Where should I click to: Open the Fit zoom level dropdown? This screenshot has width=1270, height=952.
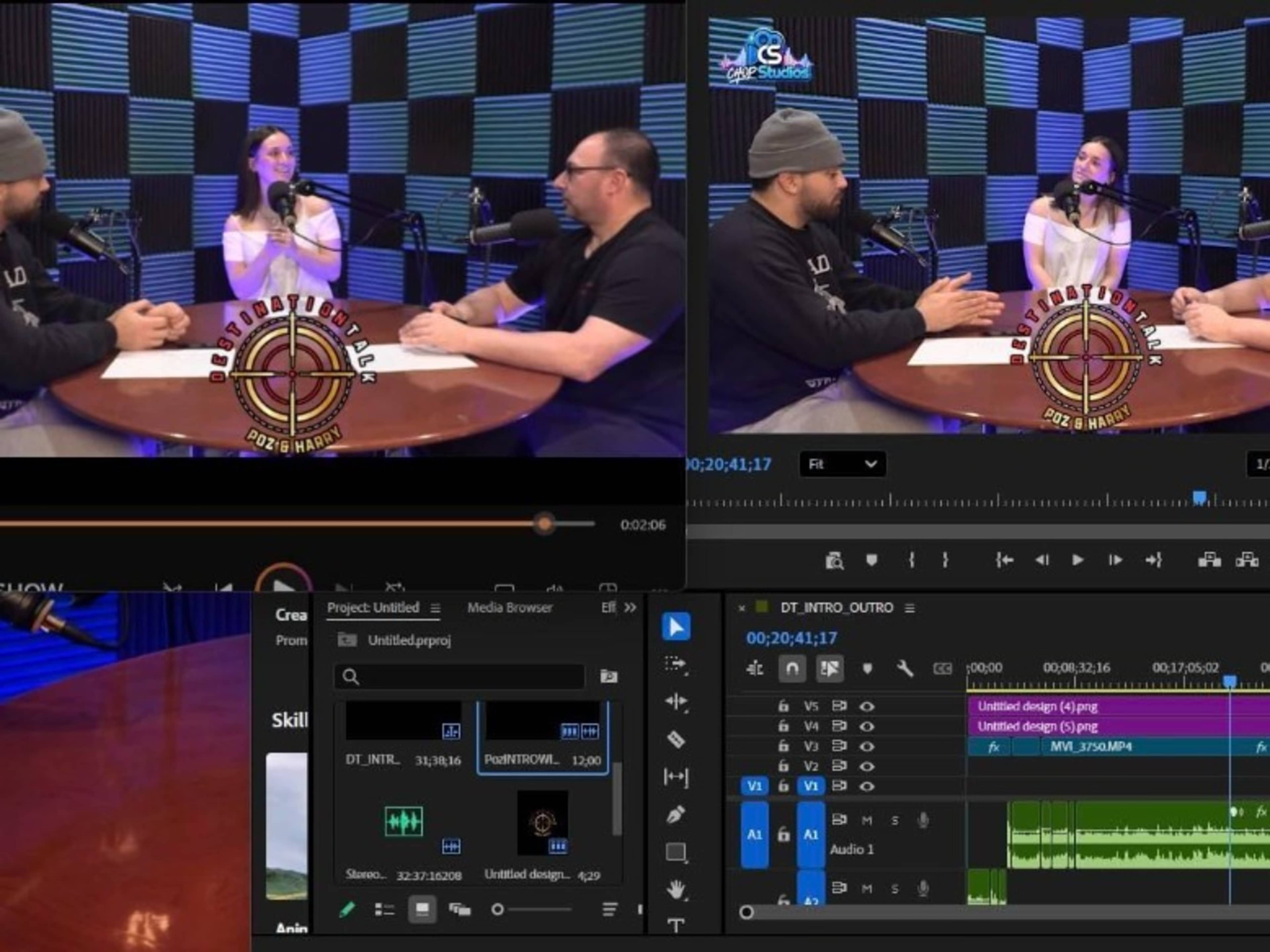(x=842, y=464)
